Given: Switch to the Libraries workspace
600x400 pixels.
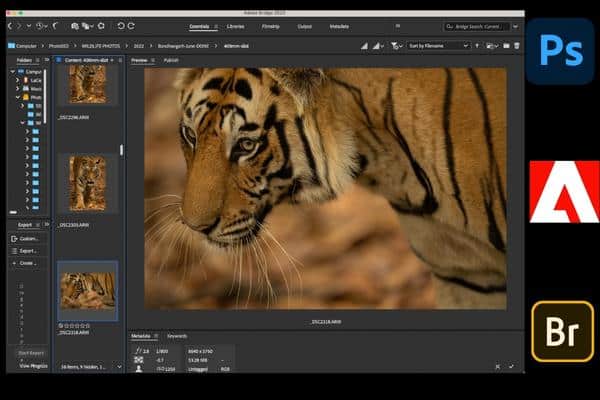Looking at the screenshot, I should pos(238,25).
